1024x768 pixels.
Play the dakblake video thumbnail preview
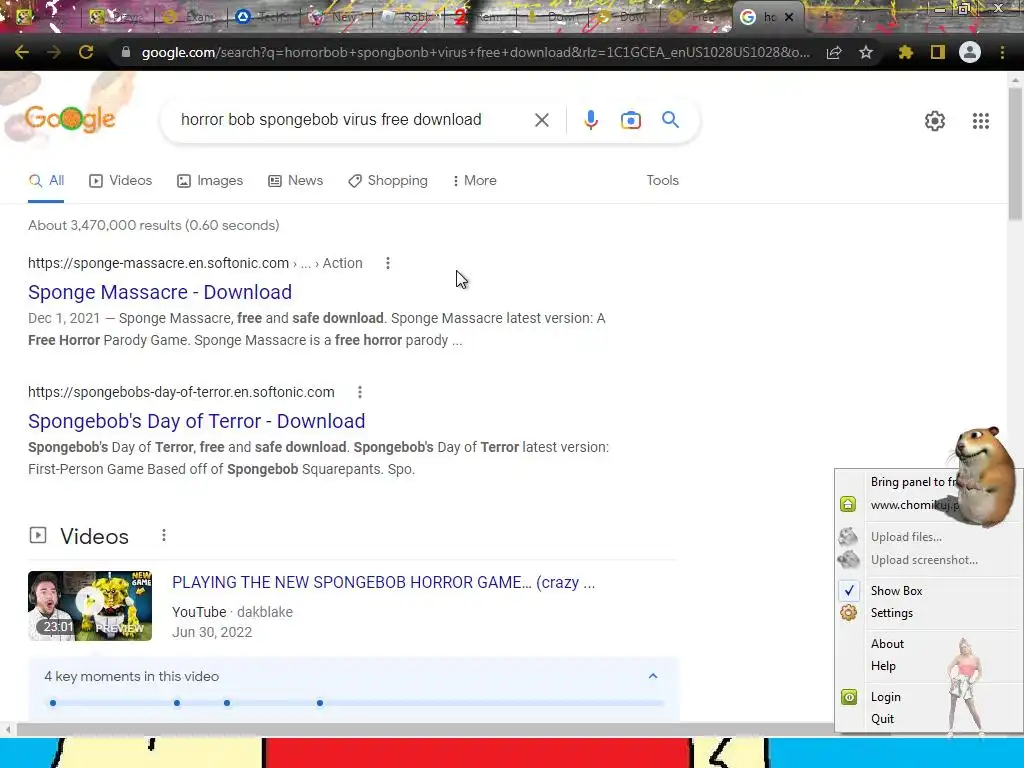pos(90,606)
